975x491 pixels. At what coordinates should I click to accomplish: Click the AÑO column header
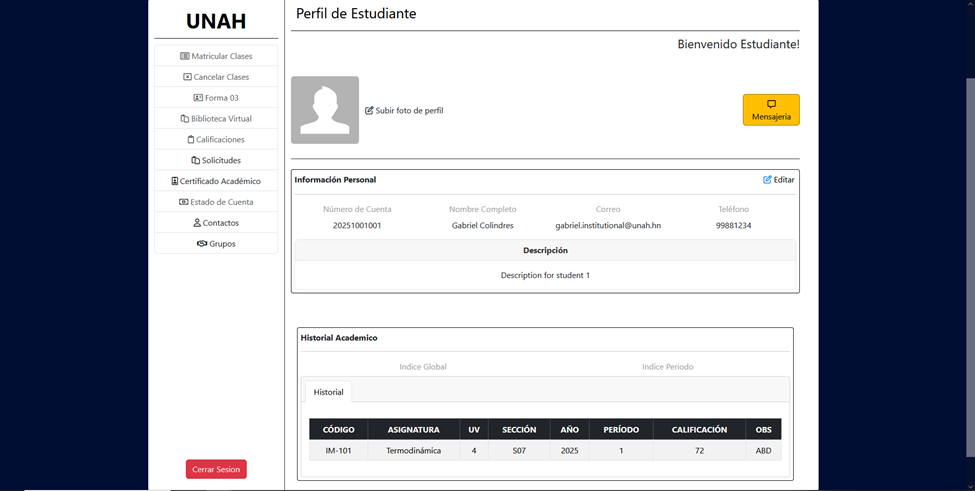pos(570,429)
